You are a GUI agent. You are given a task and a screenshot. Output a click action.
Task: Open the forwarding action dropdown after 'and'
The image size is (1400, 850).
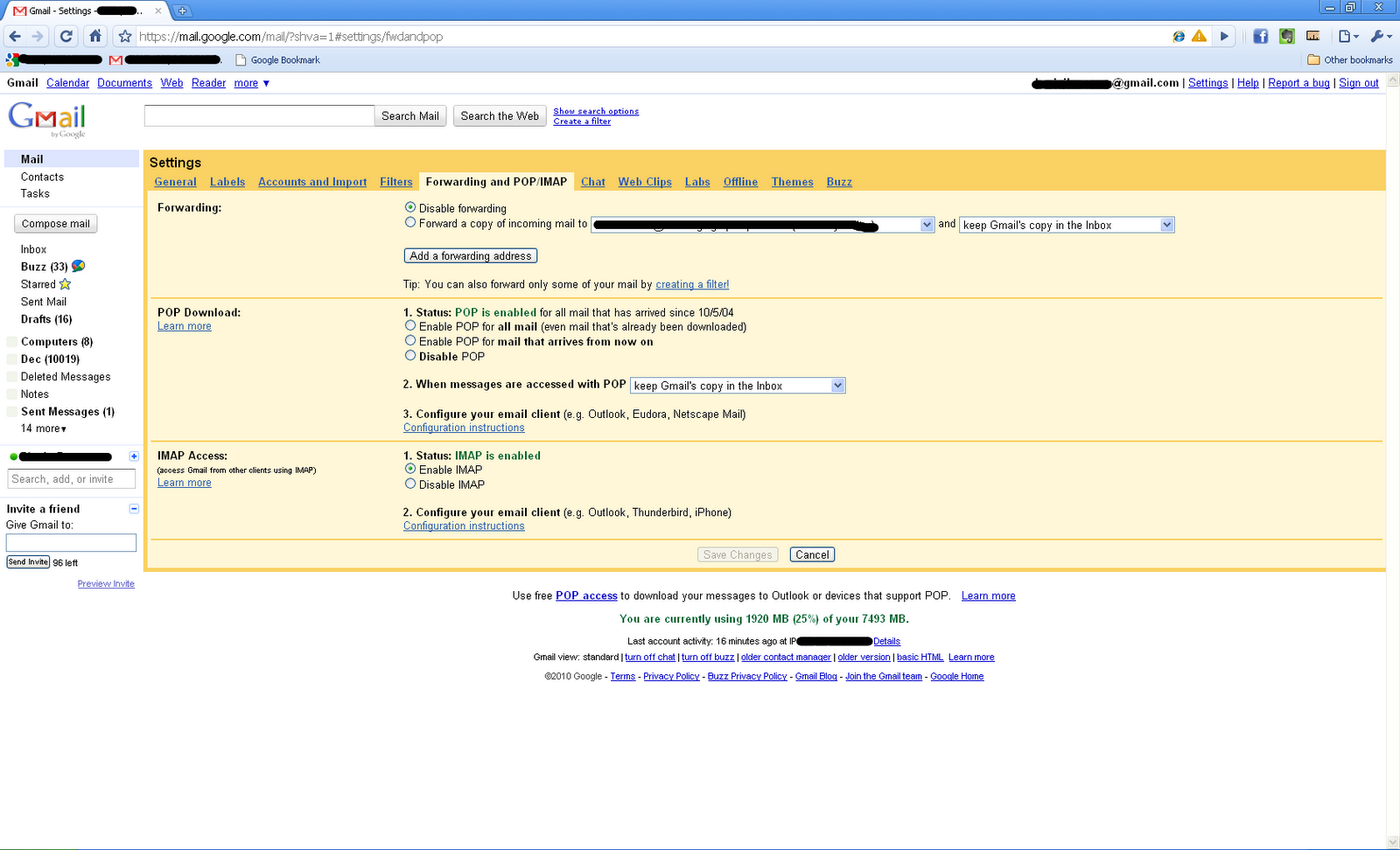1067,225
